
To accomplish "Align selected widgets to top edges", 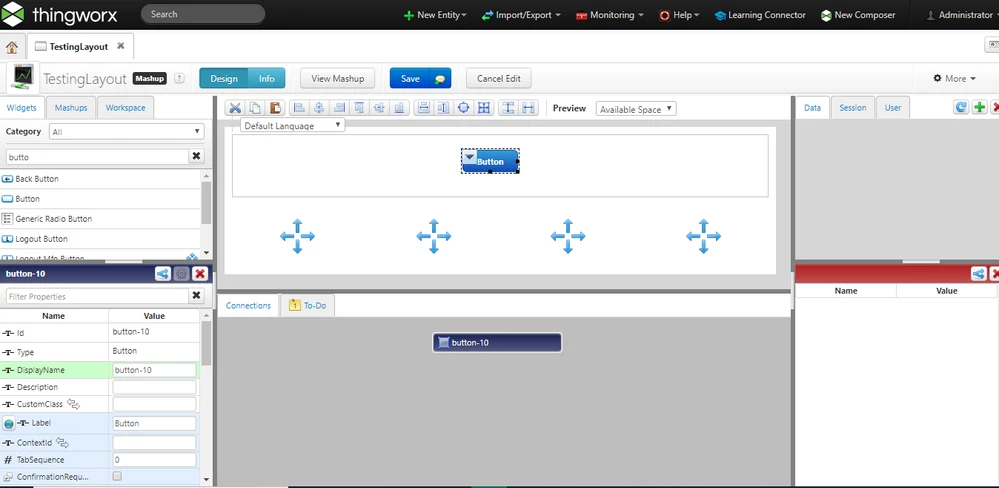I will click(359, 108).
